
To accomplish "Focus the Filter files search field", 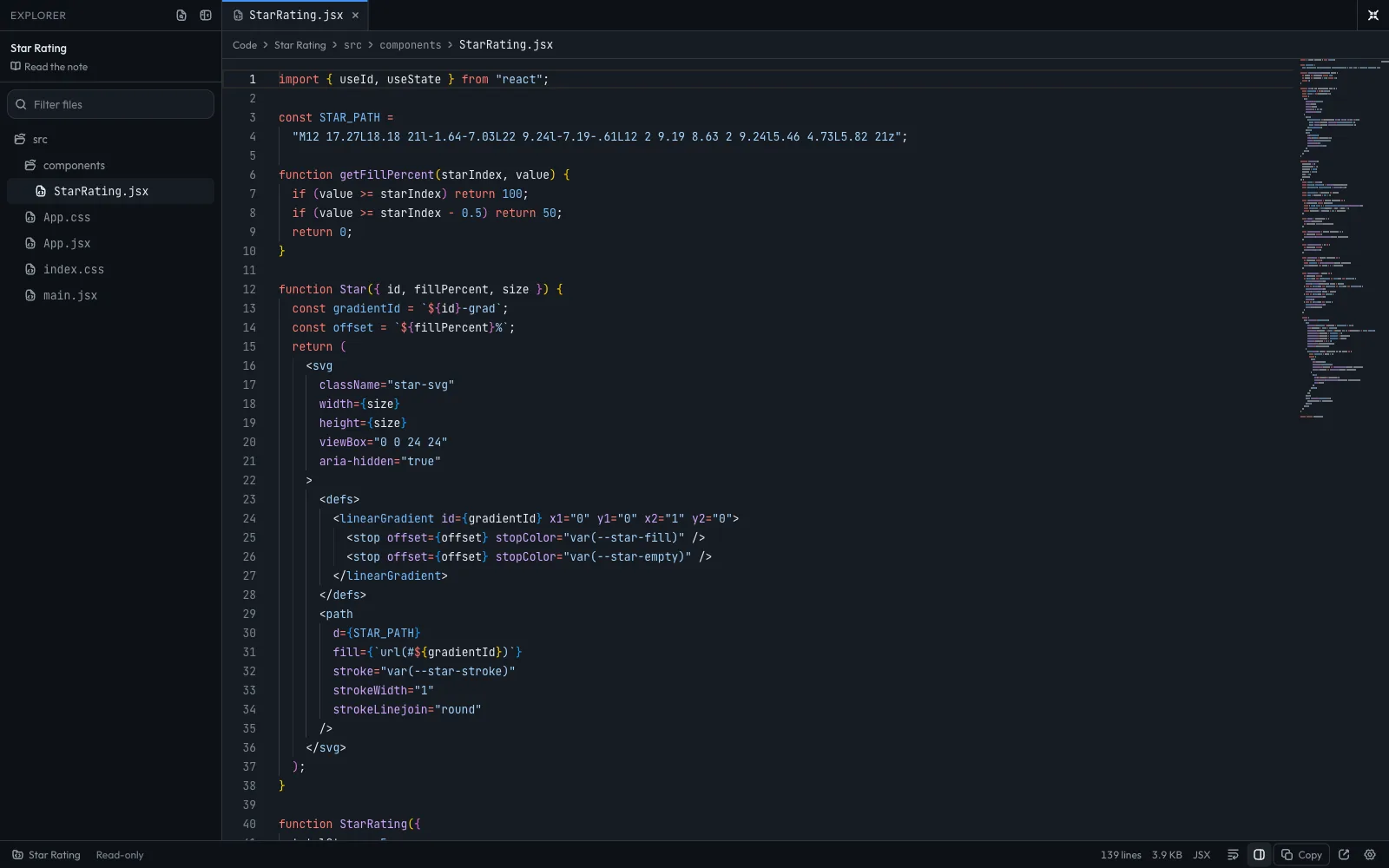I will click(110, 104).
